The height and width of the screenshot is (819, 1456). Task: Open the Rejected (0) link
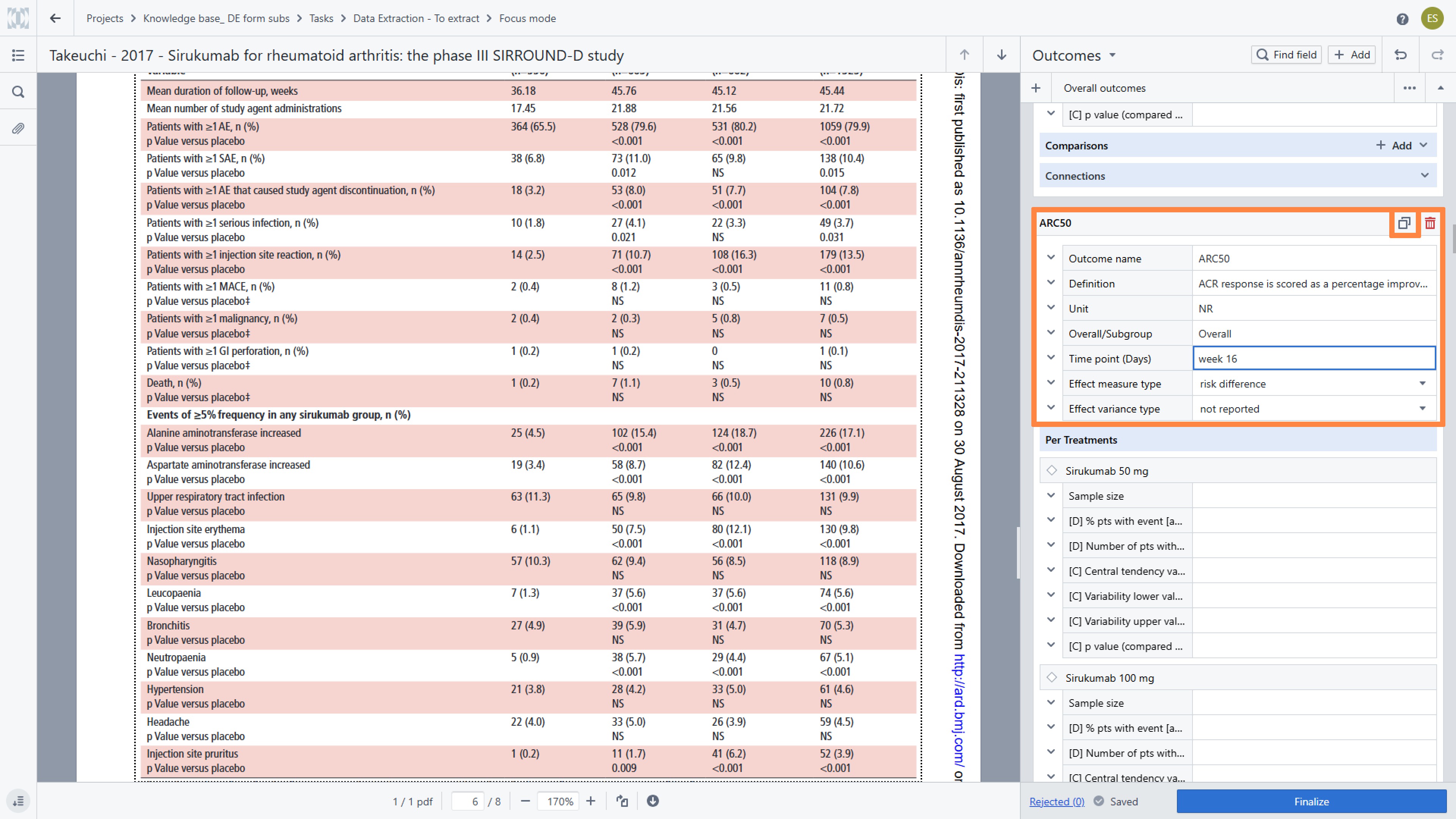coord(1056,802)
